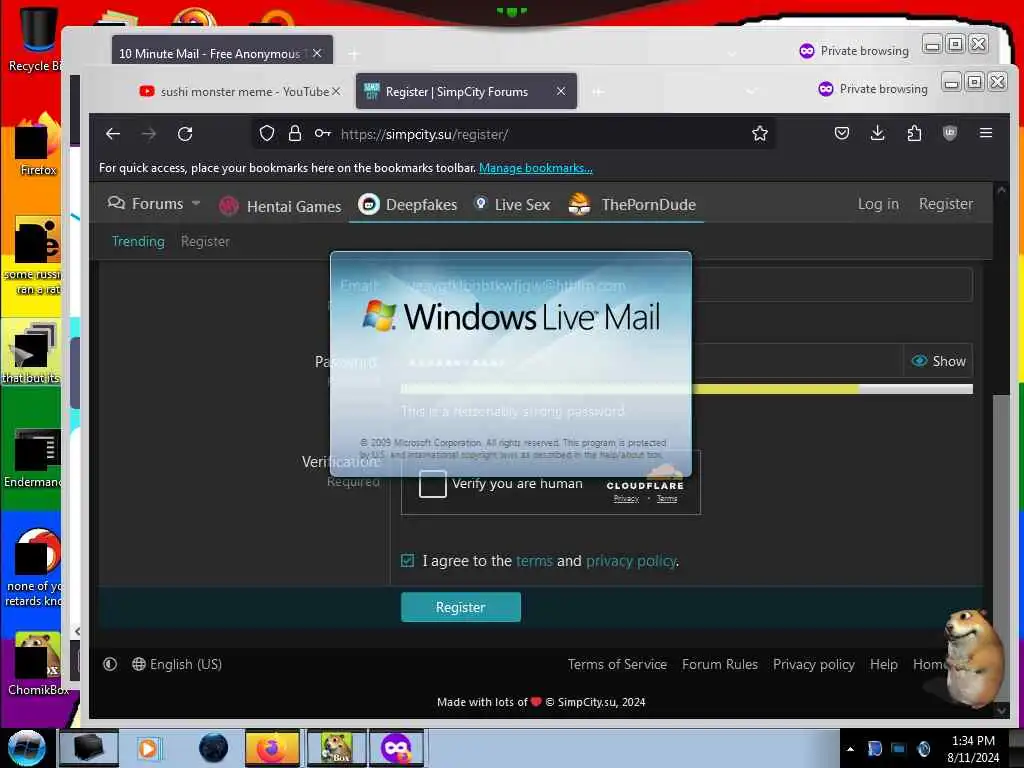This screenshot has width=1024, height=768.
Task: Open the Recycle Bin desktop icon
Action: coord(37,38)
